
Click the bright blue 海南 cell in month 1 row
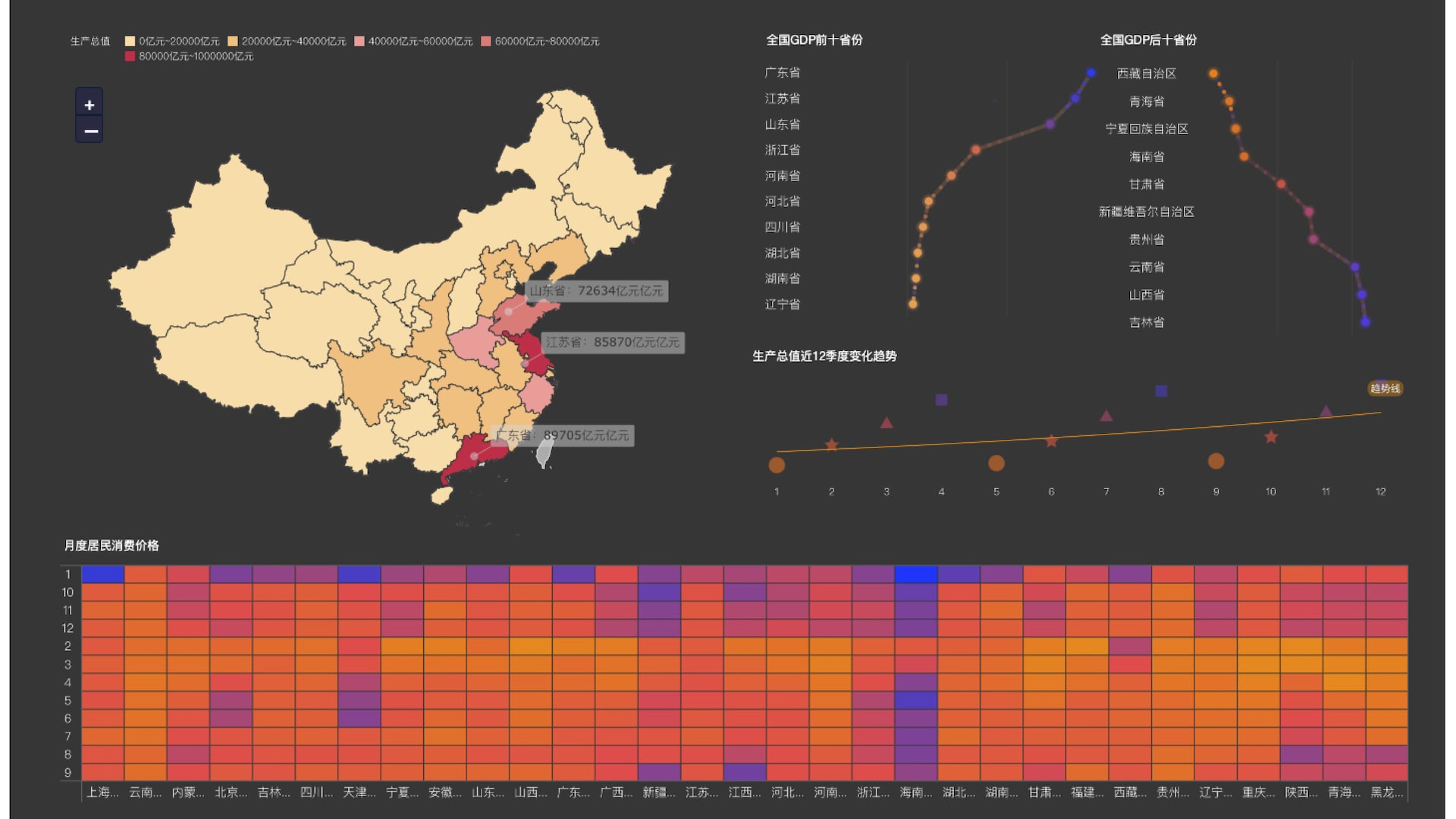click(916, 574)
